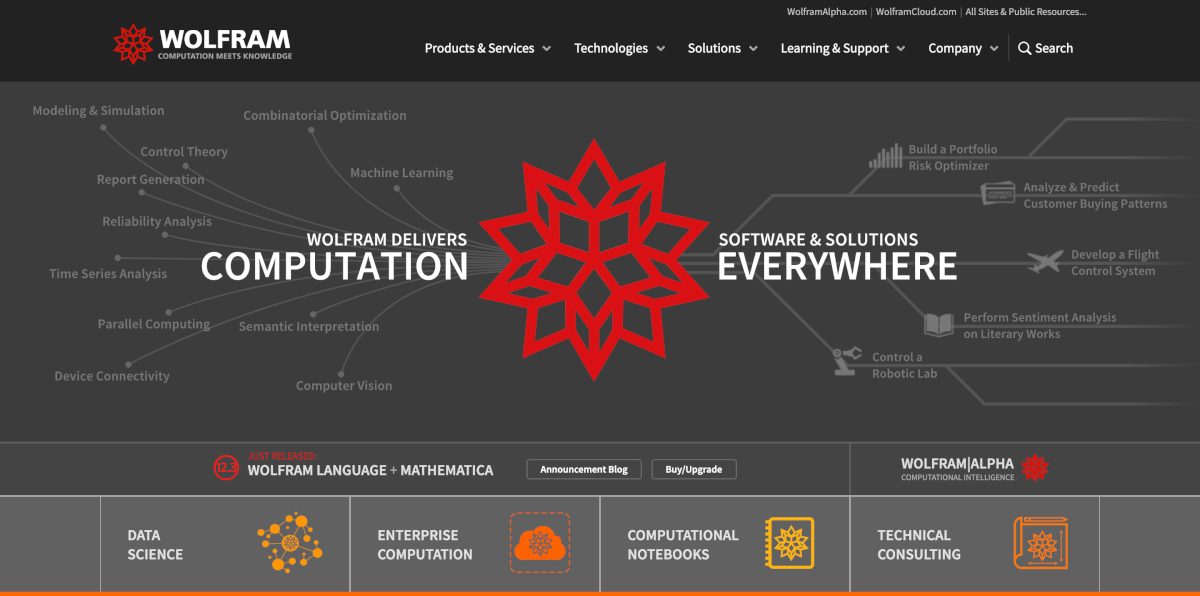Open the Learning & Support menu
1200x596 pixels.
pos(834,48)
